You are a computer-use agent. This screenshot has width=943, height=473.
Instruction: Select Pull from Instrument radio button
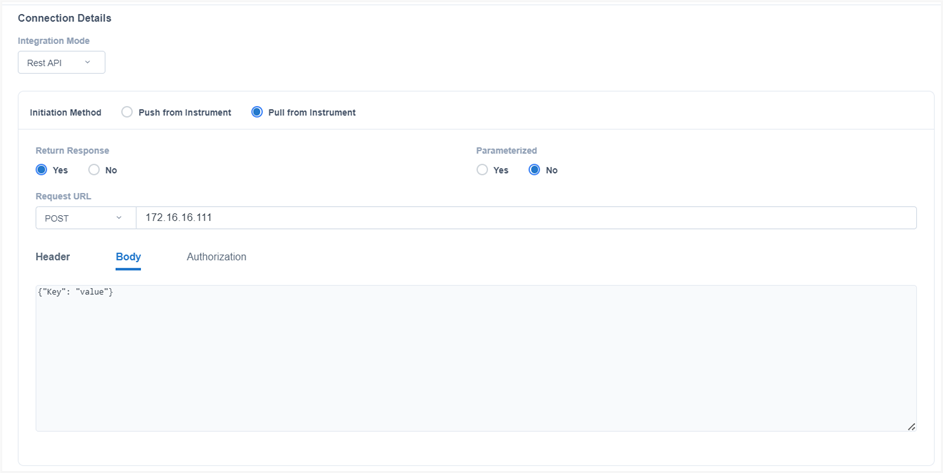(257, 112)
